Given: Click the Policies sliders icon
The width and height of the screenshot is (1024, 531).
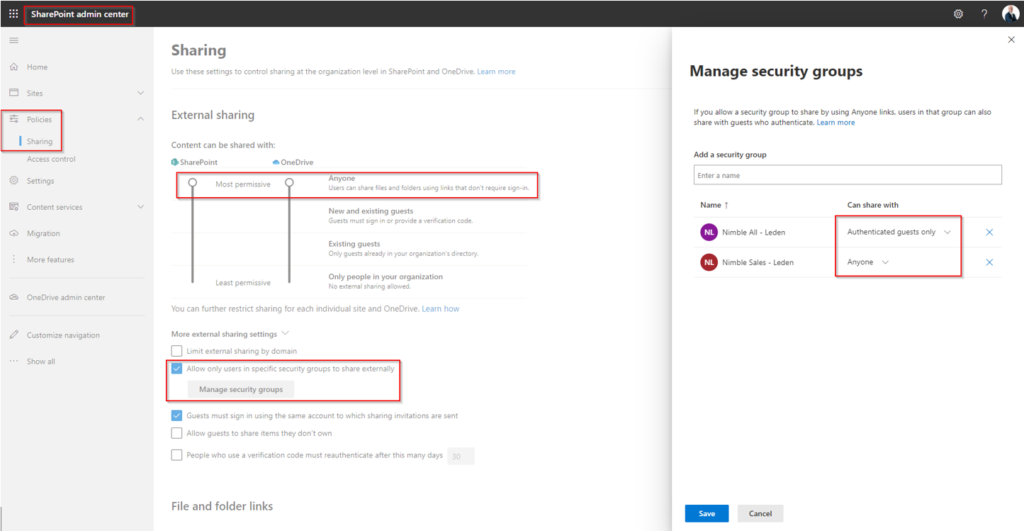Looking at the screenshot, I should pos(14,119).
